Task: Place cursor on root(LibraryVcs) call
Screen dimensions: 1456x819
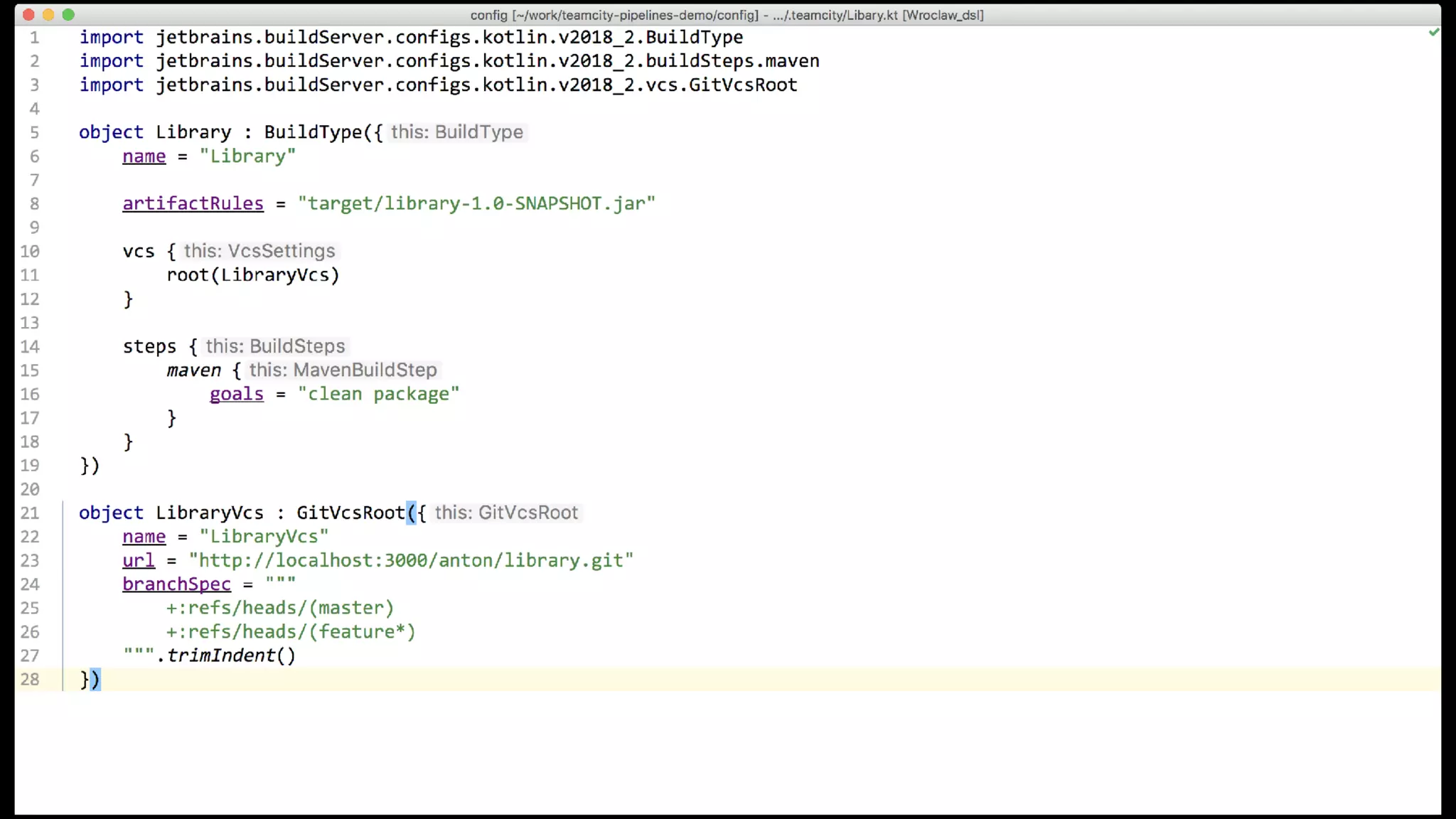Action: (x=252, y=275)
